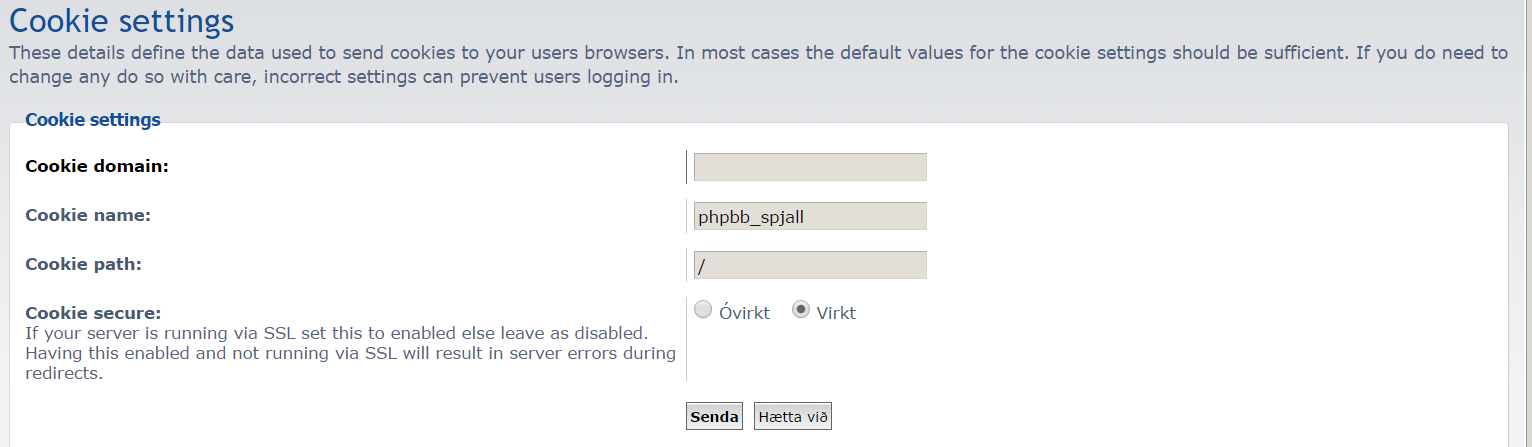Click the line starting 'change any do so'
The image size is (1532, 447).
345,77
